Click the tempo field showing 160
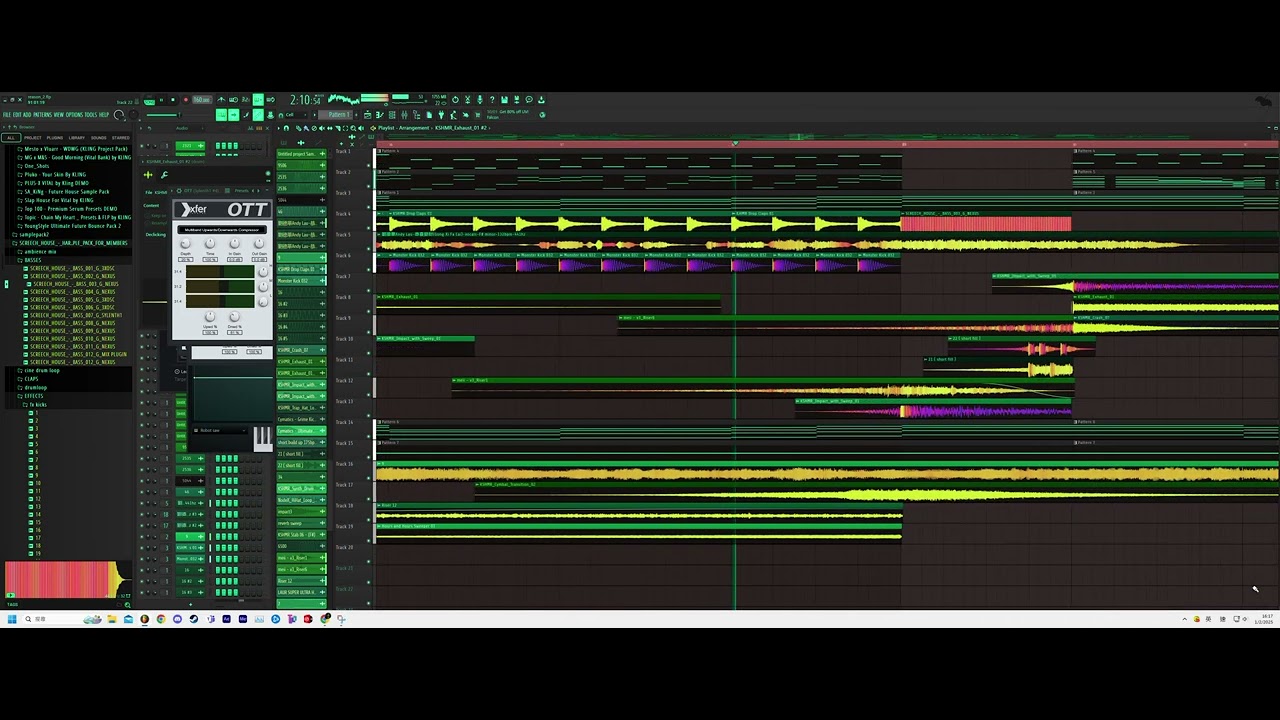Viewport: 1280px width, 720px height. coord(201,100)
